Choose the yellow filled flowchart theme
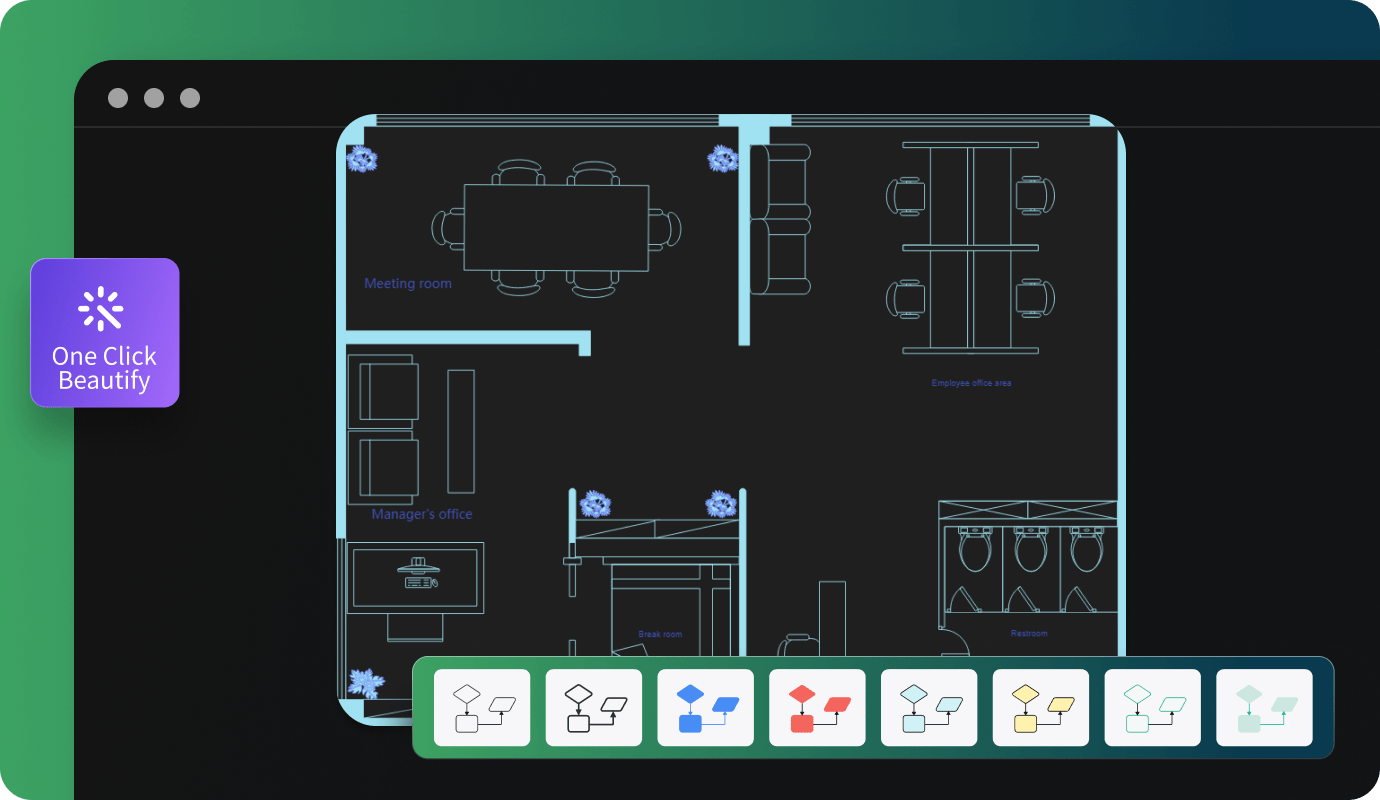Screen dimensions: 1380x800 (x=1041, y=708)
